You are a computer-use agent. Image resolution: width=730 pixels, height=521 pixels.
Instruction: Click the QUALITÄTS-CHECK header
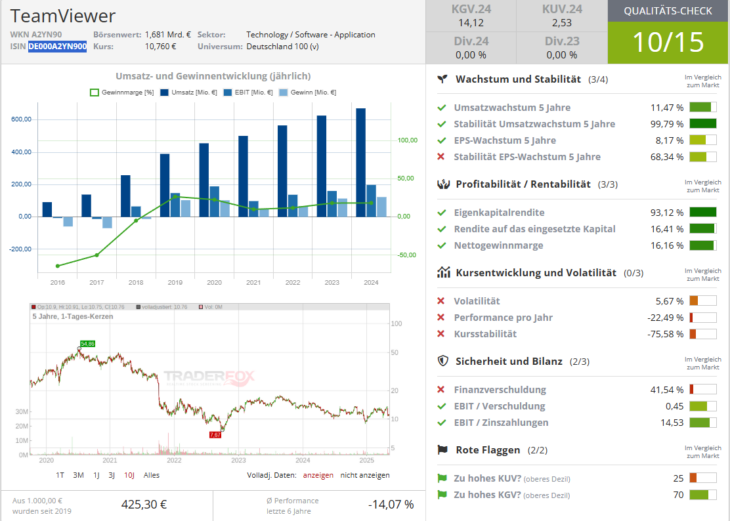point(668,11)
